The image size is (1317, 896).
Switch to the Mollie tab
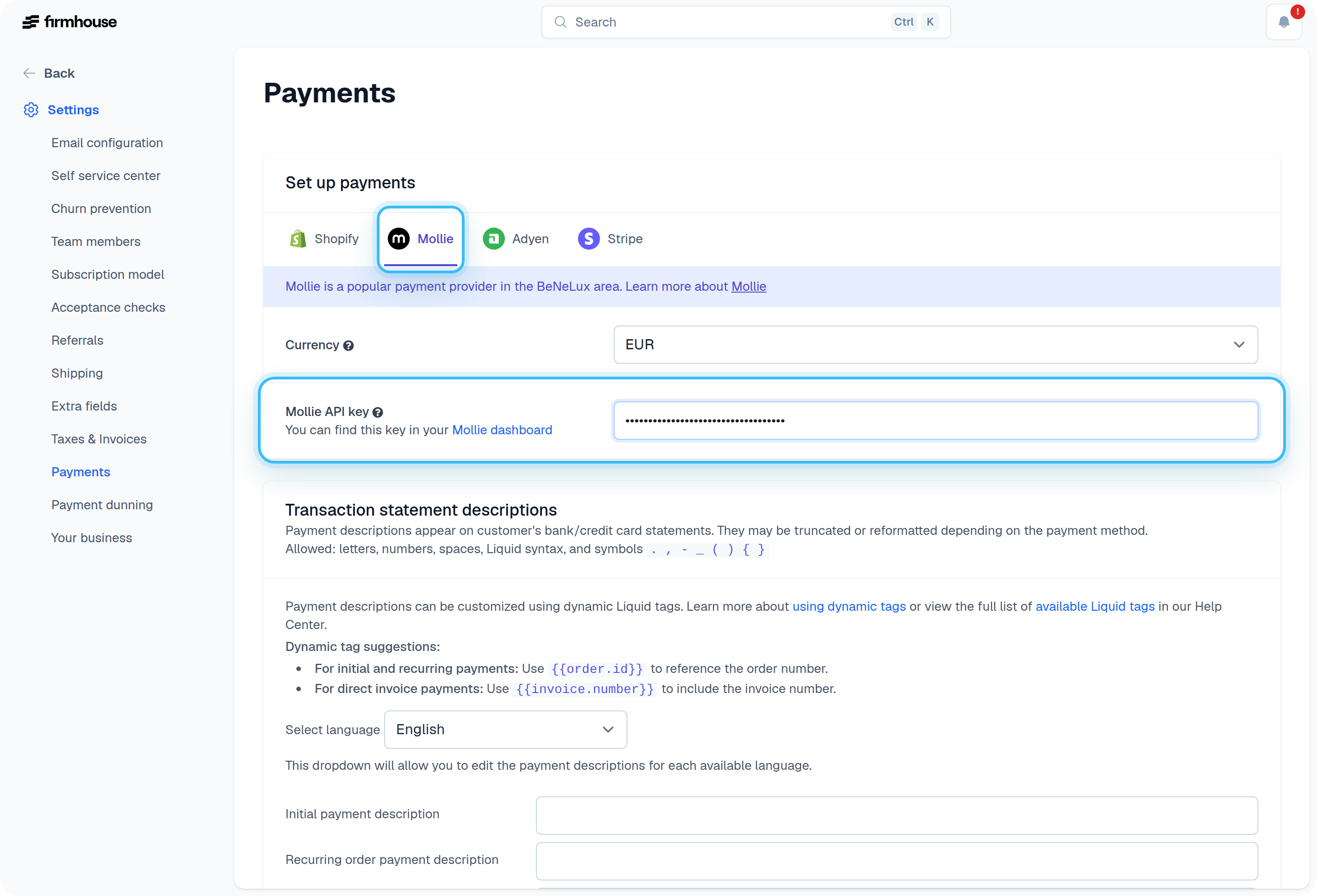421,239
